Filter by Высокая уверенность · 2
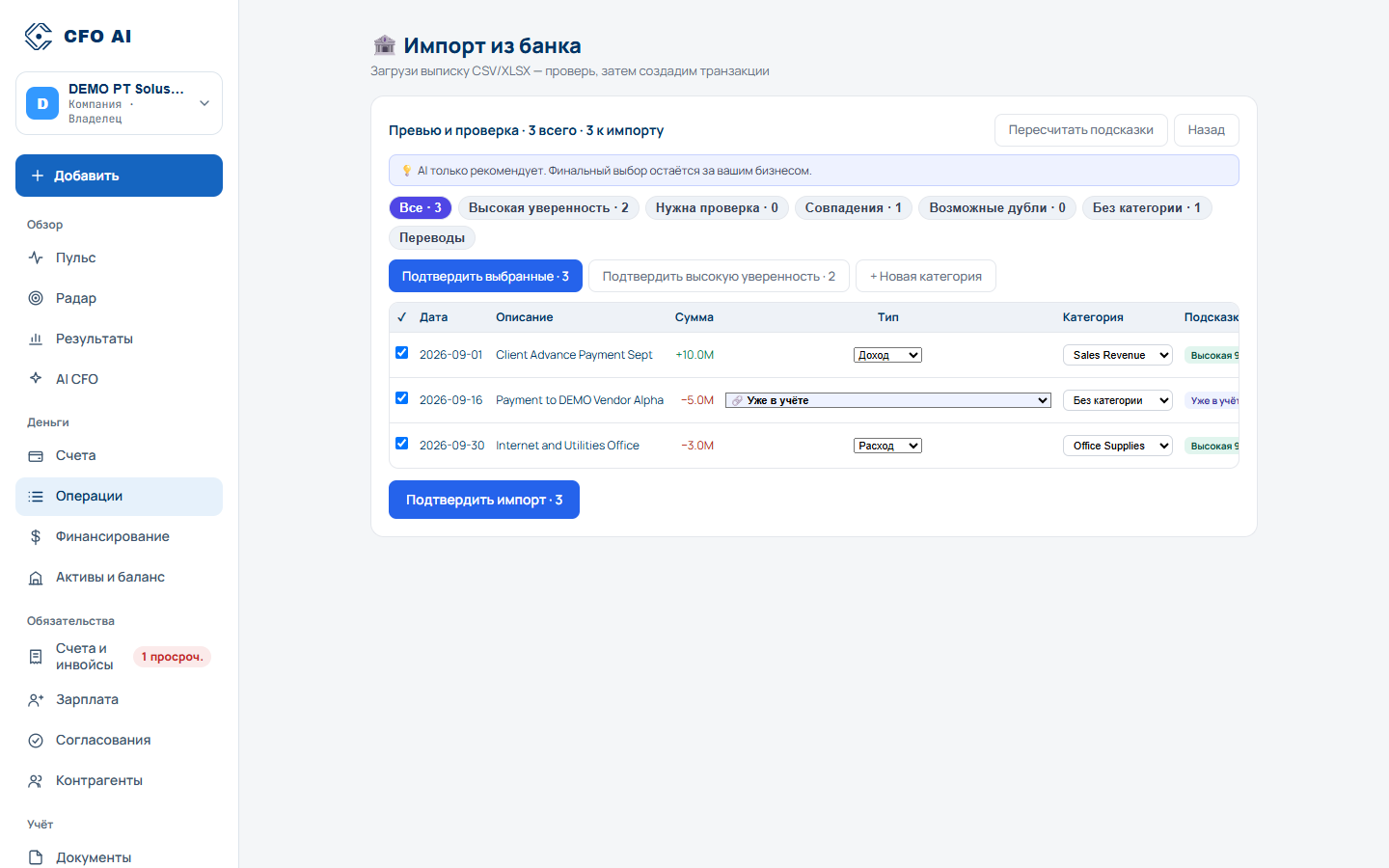 click(549, 208)
